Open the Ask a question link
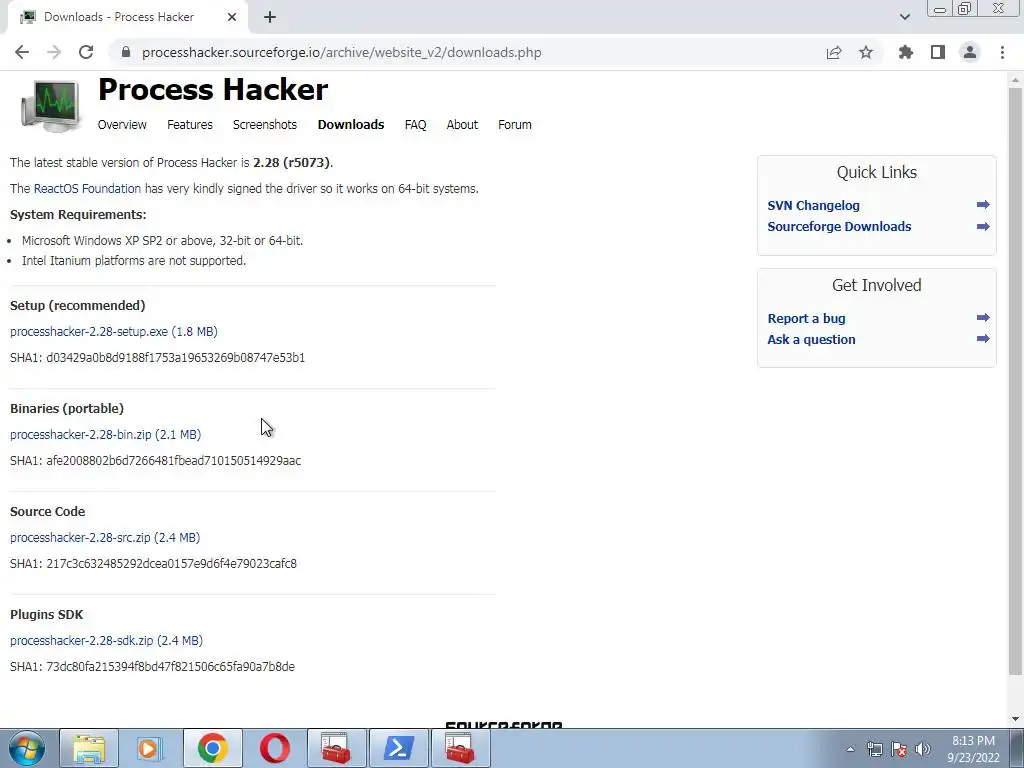The width and height of the screenshot is (1024, 768). (811, 340)
